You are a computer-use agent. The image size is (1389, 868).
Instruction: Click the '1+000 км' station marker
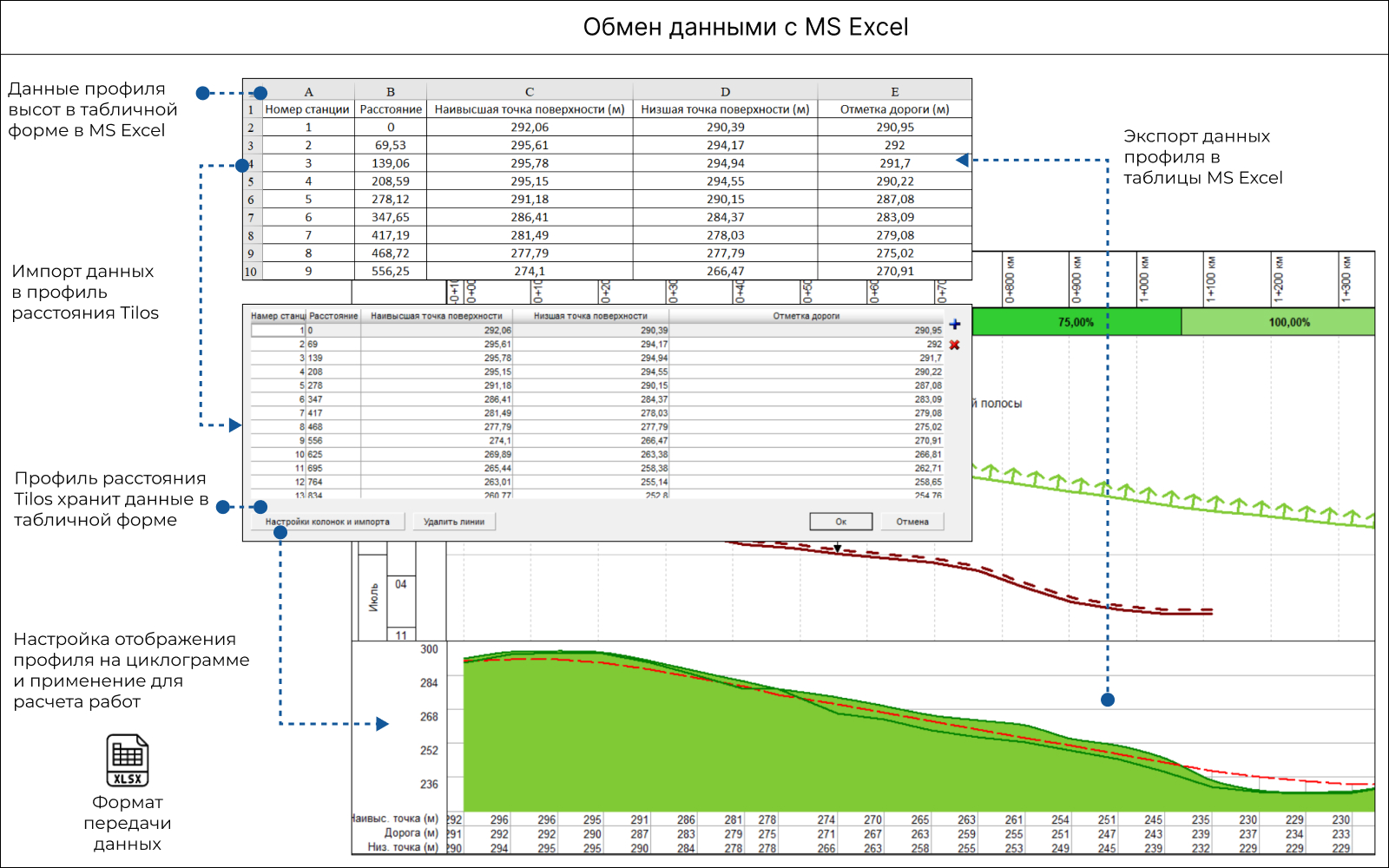pyautogui.click(x=1144, y=279)
